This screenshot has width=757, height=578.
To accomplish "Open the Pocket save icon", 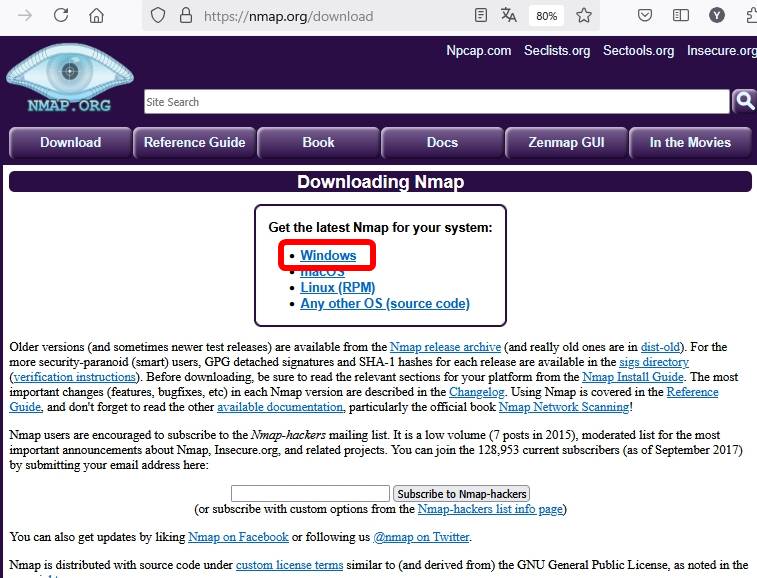I will click(645, 15).
